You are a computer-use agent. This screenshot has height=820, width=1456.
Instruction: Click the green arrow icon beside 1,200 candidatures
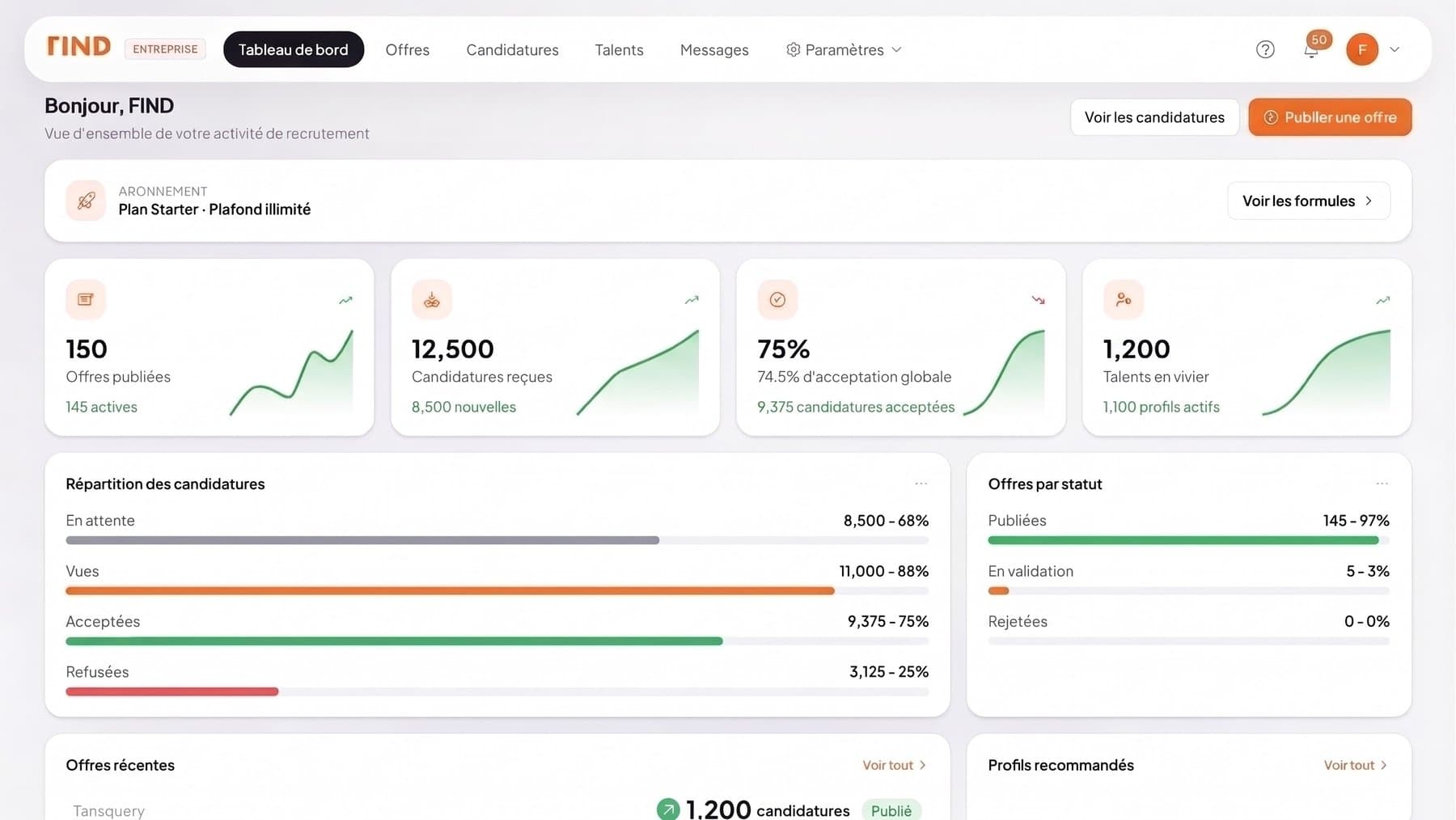pos(668,809)
